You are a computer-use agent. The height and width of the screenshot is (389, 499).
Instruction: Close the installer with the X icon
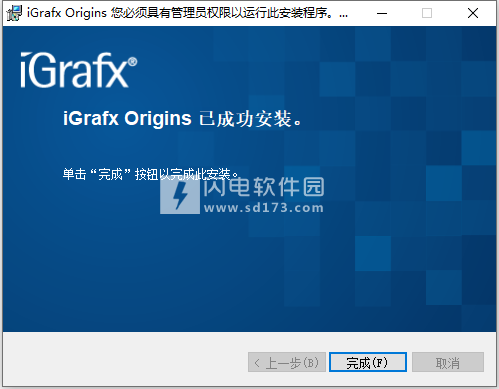click(x=473, y=13)
